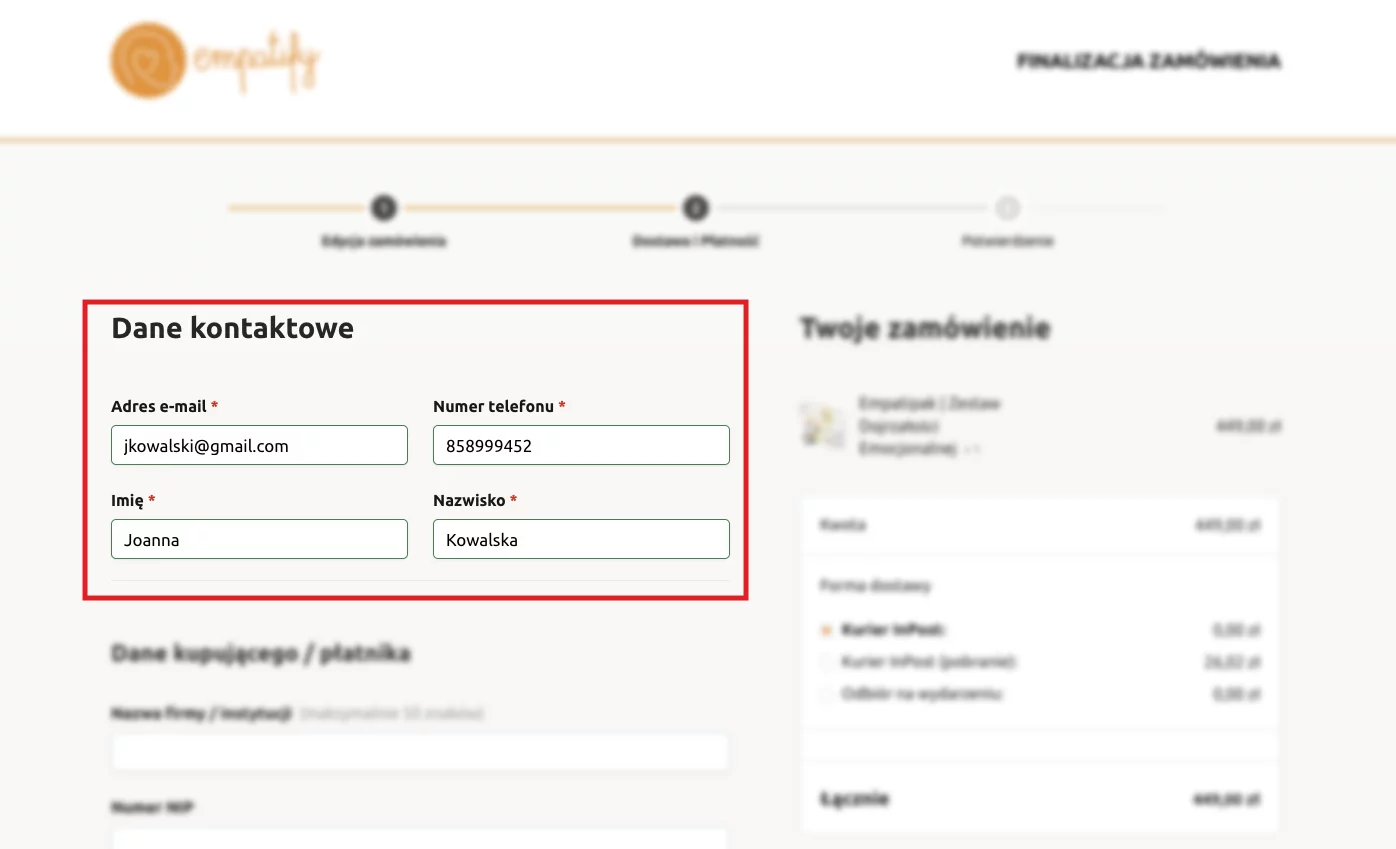Screen dimensions: 1396x849
Task: Choose Kurier InPost (pobranie) delivery option
Action: (x=826, y=662)
